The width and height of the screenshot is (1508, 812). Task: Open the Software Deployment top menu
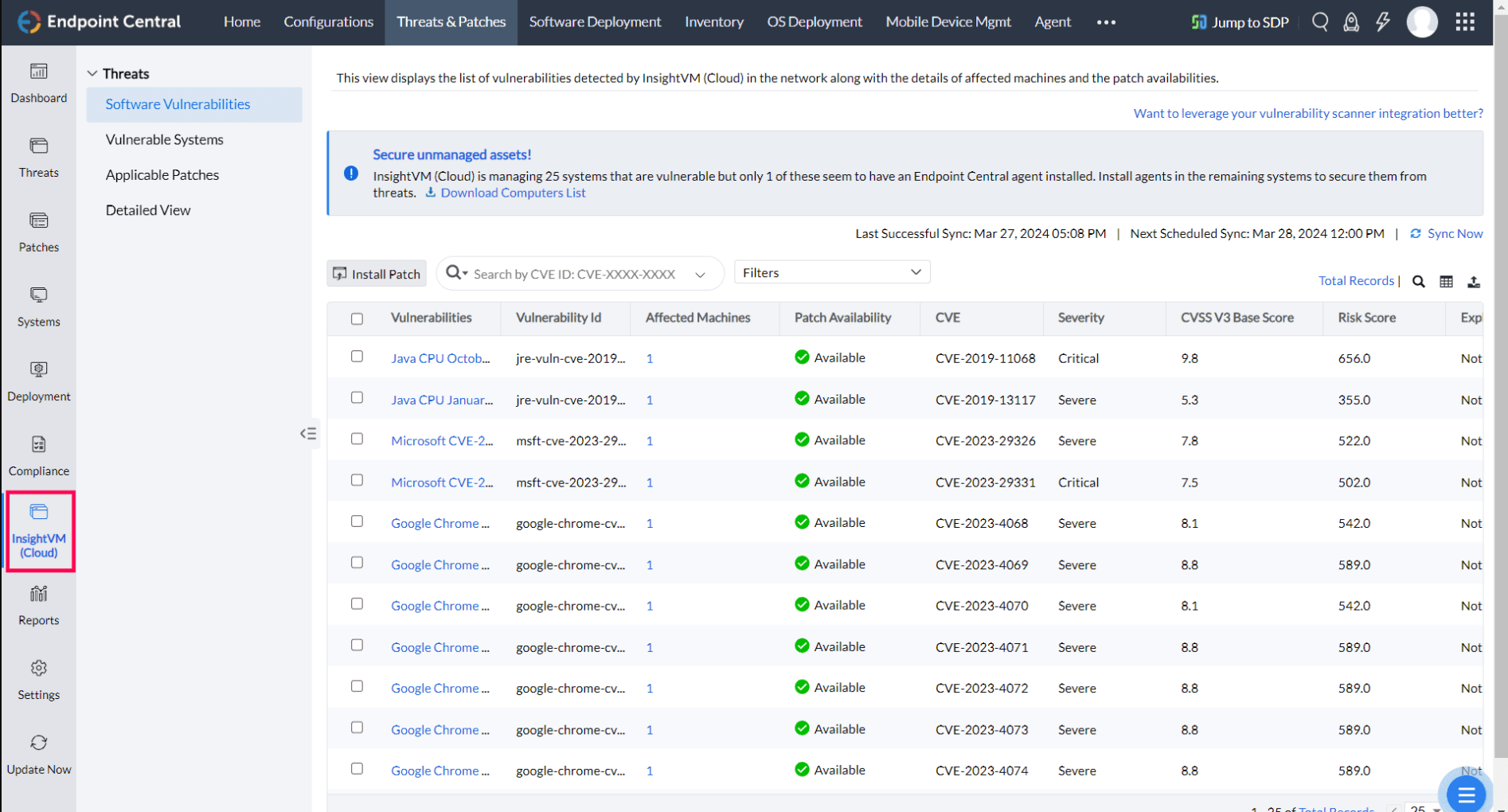click(596, 21)
